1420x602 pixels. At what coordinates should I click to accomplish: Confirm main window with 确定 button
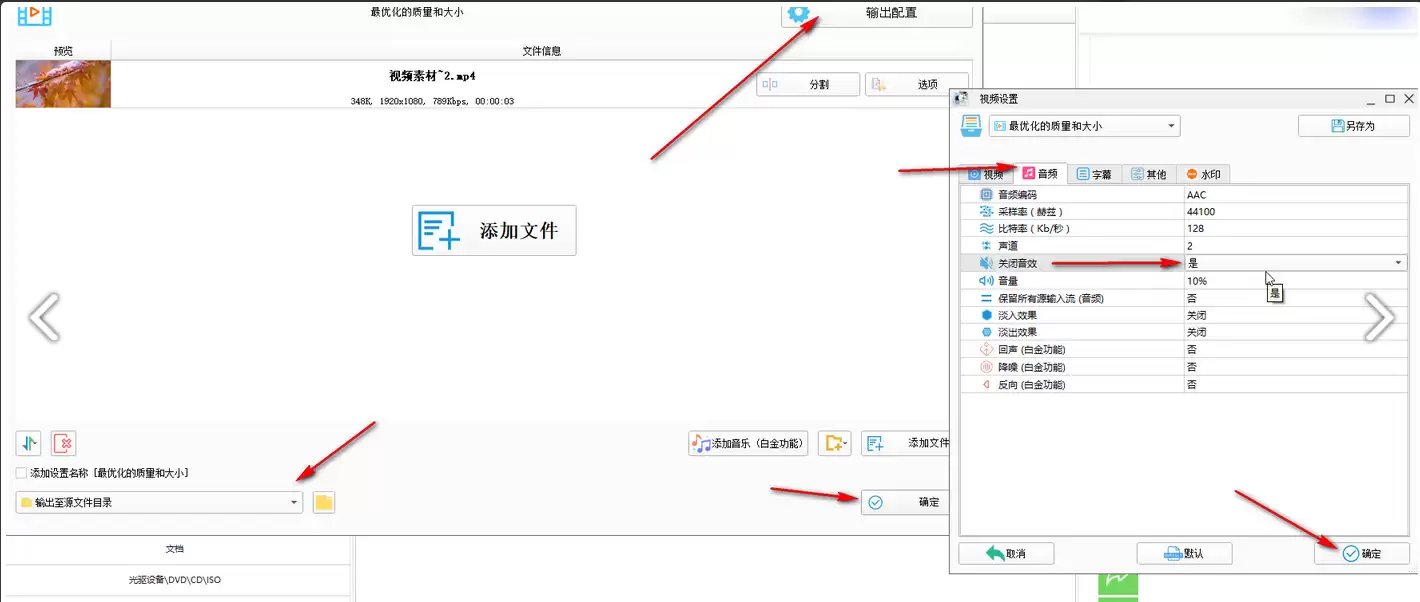905,502
